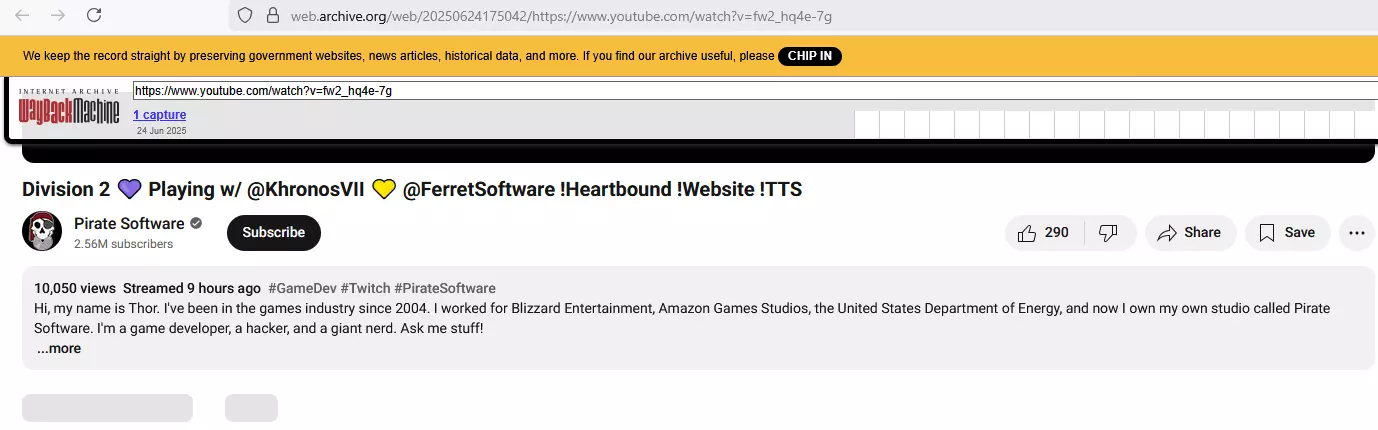The height and width of the screenshot is (430, 1378).
Task: Open the three-dot more actions menu
Action: point(1356,233)
